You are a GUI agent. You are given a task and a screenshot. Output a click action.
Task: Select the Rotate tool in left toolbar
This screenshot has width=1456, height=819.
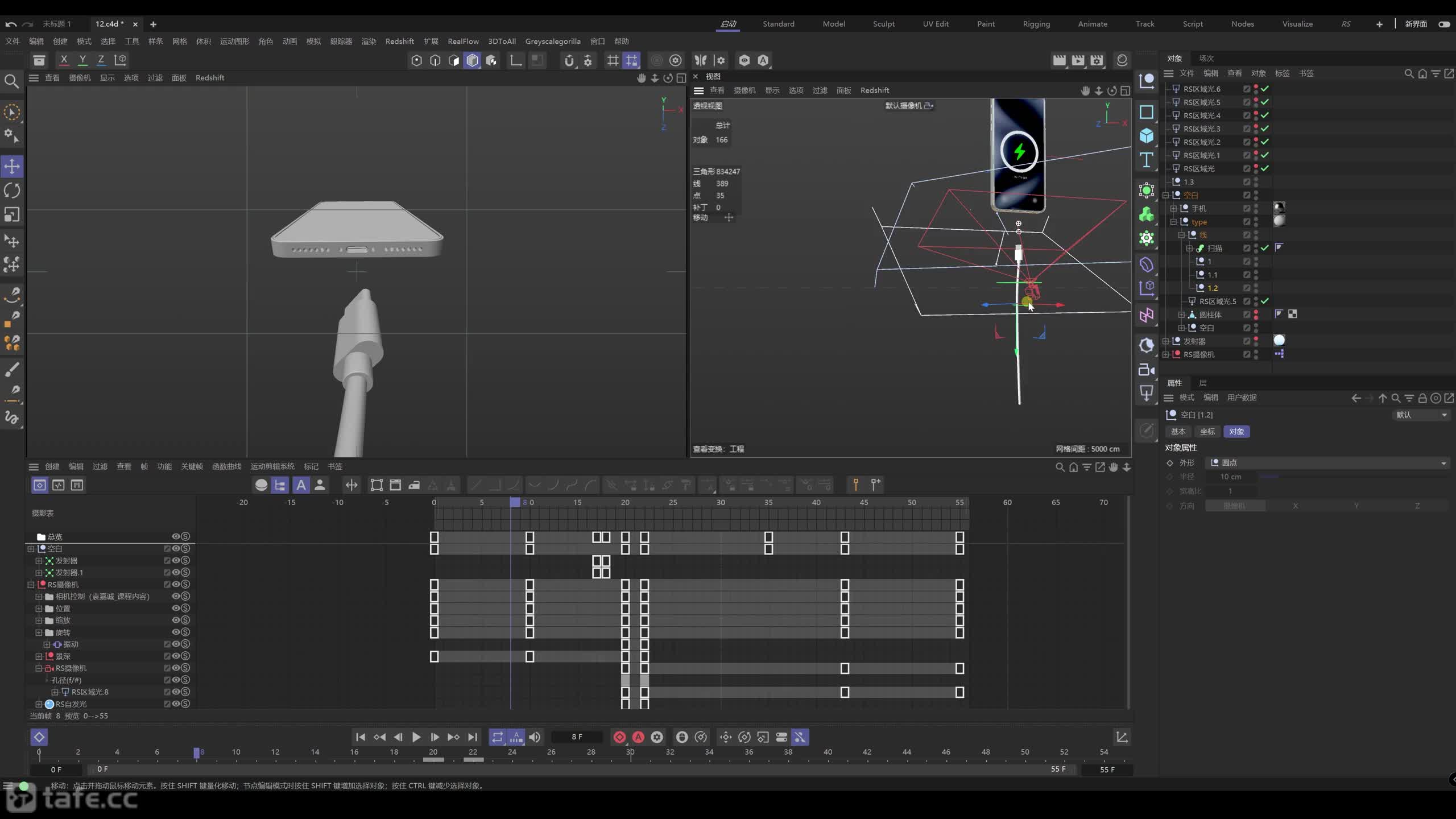coord(12,191)
